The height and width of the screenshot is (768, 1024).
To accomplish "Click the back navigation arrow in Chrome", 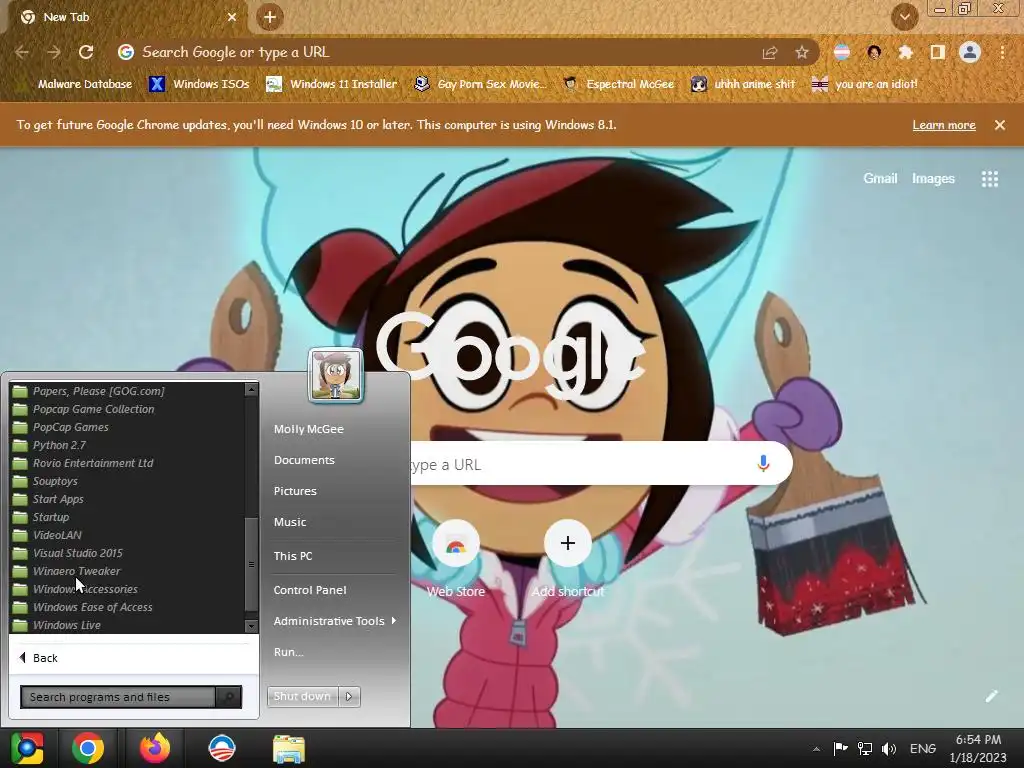I will point(22,52).
